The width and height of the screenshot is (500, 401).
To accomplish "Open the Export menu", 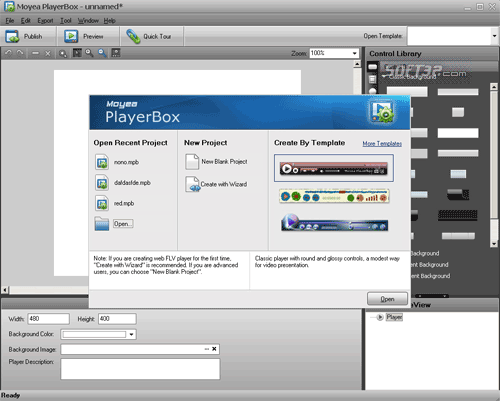I will click(45, 21).
